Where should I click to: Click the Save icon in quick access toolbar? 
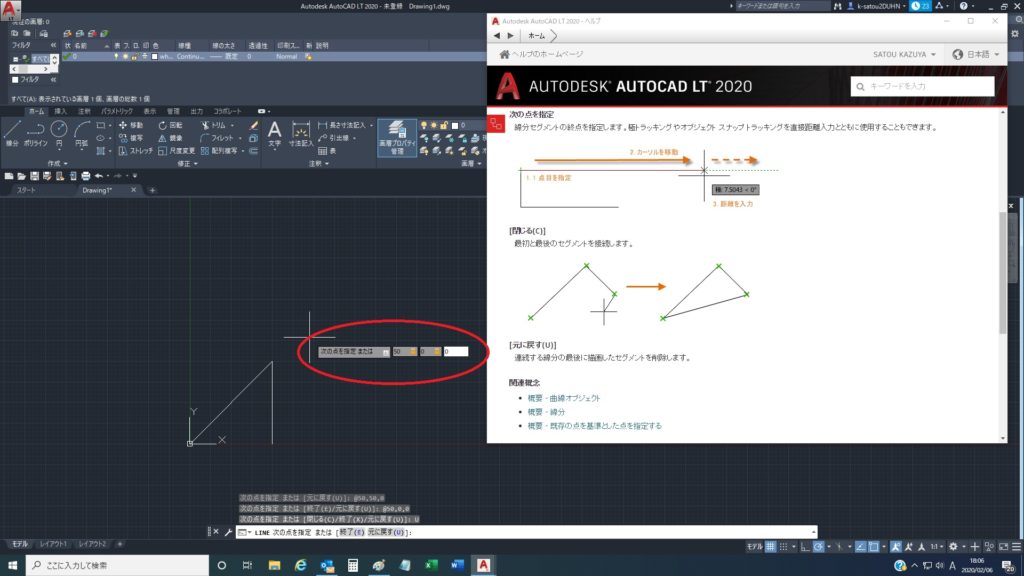(x=34, y=176)
